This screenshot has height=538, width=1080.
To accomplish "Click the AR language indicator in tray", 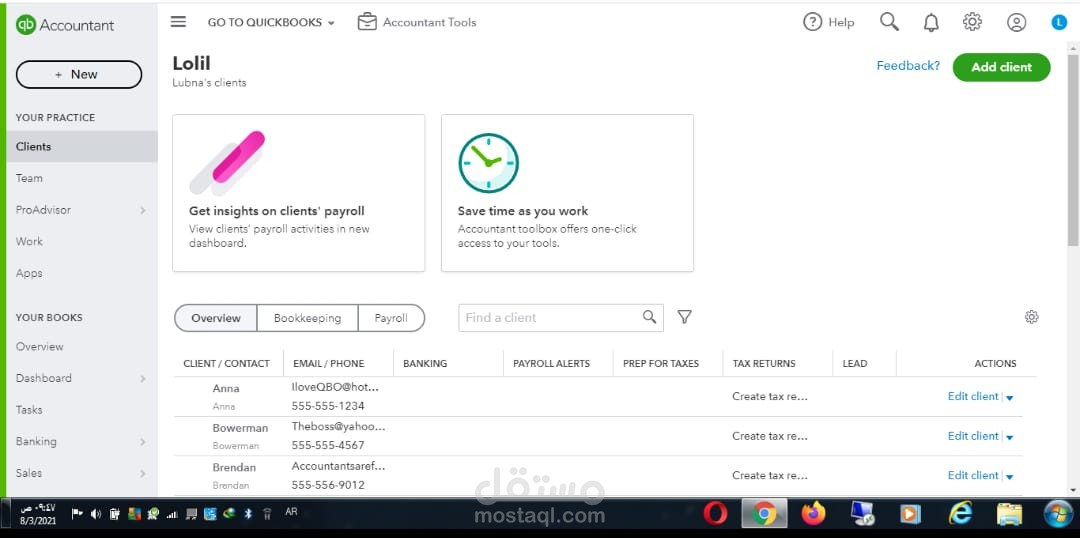I will pos(291,513).
